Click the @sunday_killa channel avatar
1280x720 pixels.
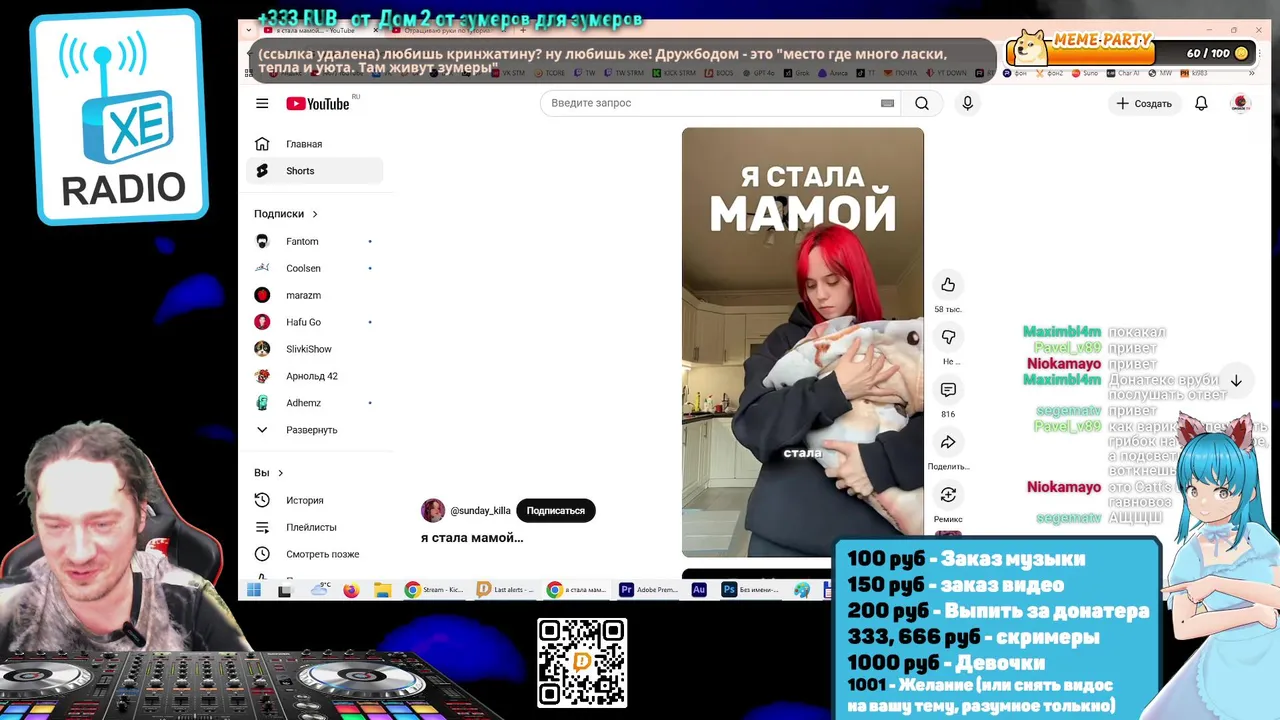coord(433,510)
